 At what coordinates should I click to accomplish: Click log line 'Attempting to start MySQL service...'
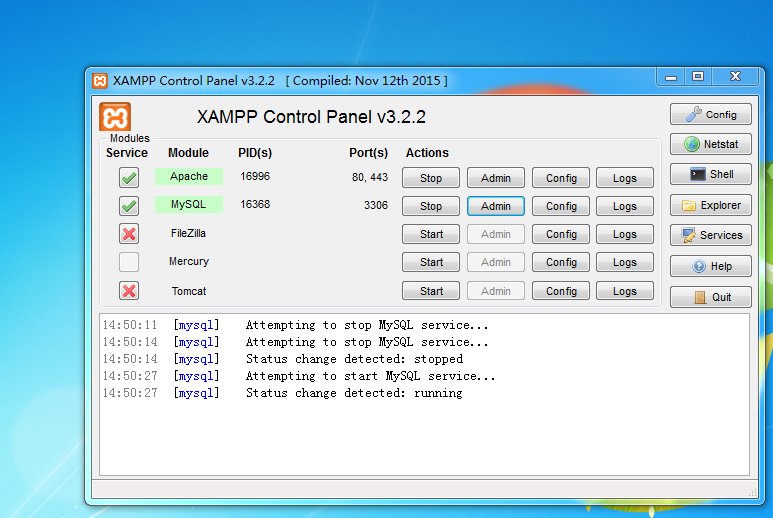(x=371, y=376)
